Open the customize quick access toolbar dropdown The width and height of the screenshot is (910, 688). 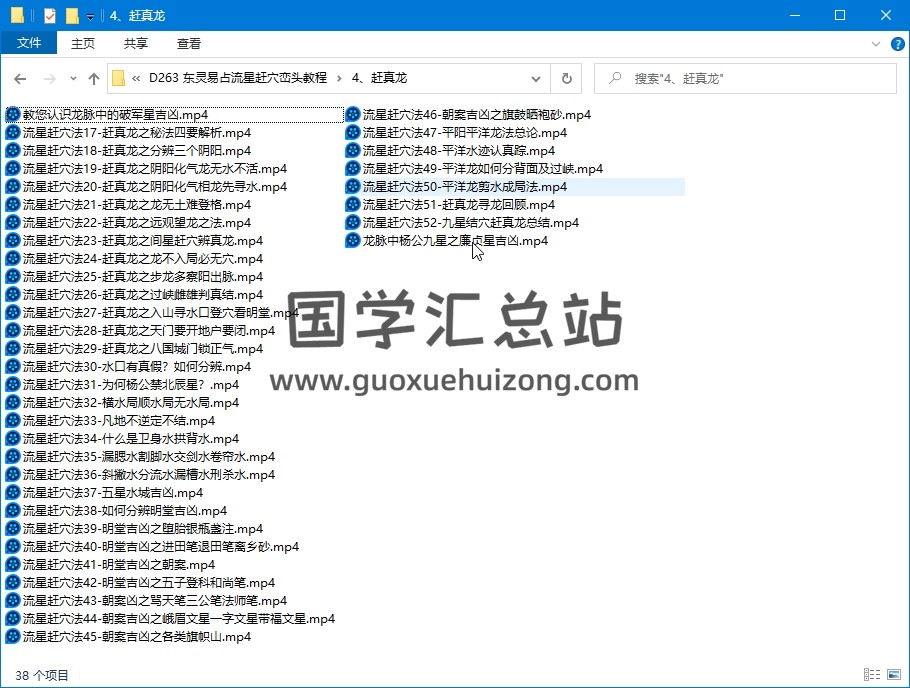90,16
